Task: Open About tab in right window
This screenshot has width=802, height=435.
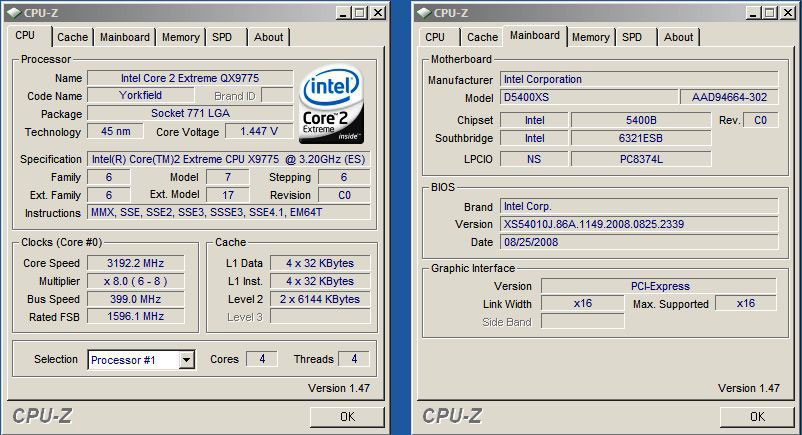Action: tap(679, 37)
